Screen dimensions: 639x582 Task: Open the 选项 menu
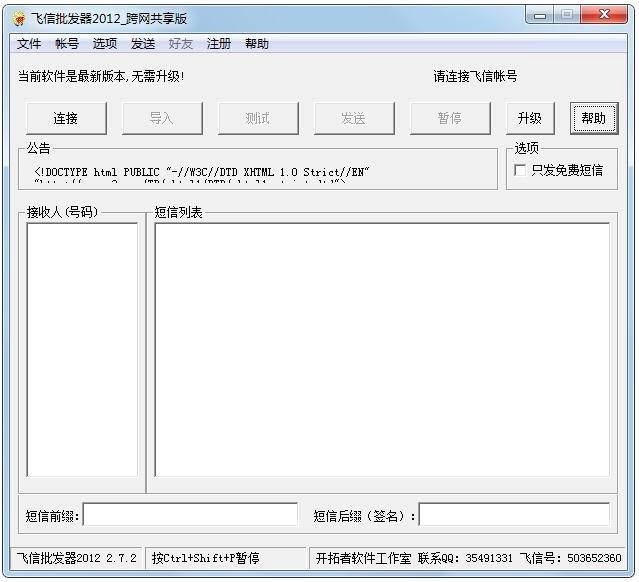point(105,44)
